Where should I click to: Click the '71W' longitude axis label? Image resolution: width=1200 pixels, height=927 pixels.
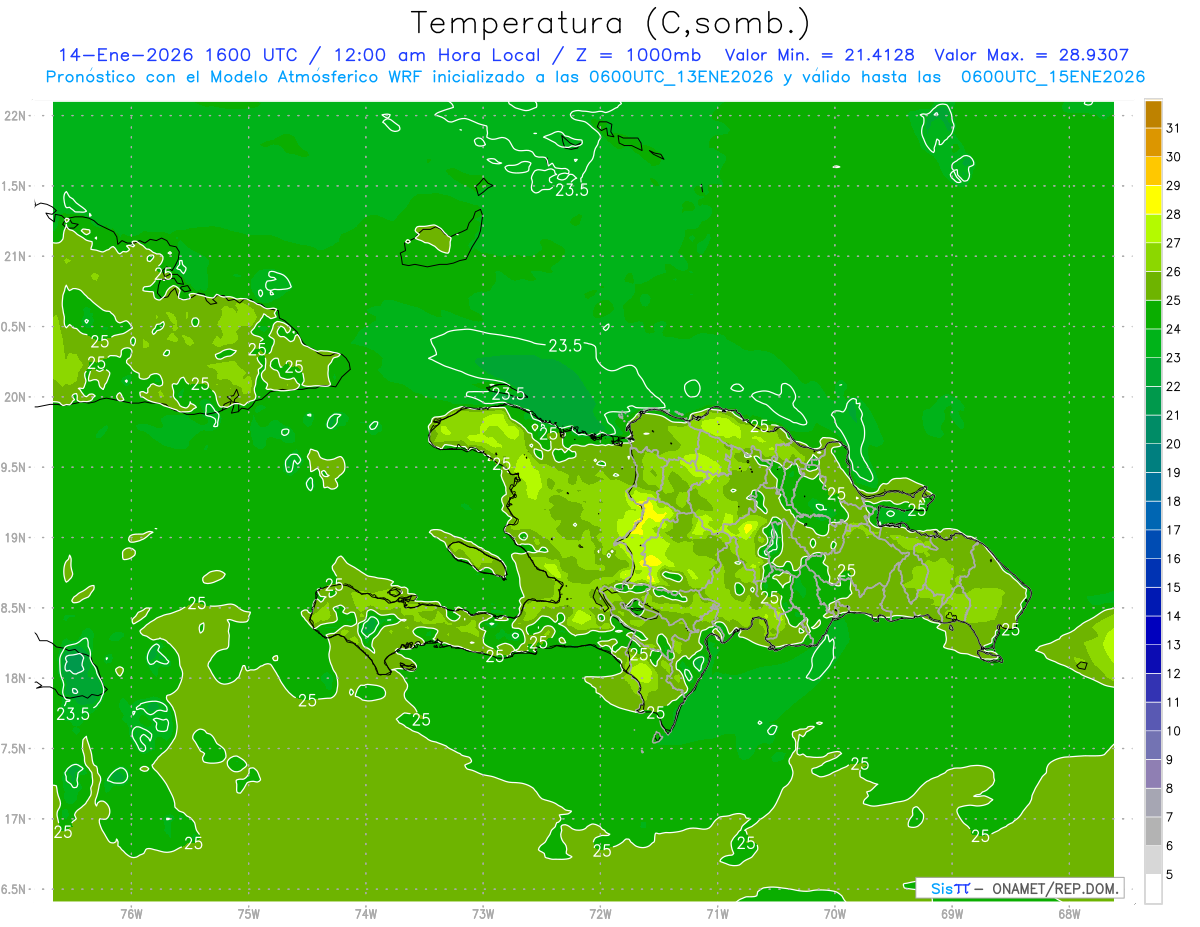[x=717, y=914]
